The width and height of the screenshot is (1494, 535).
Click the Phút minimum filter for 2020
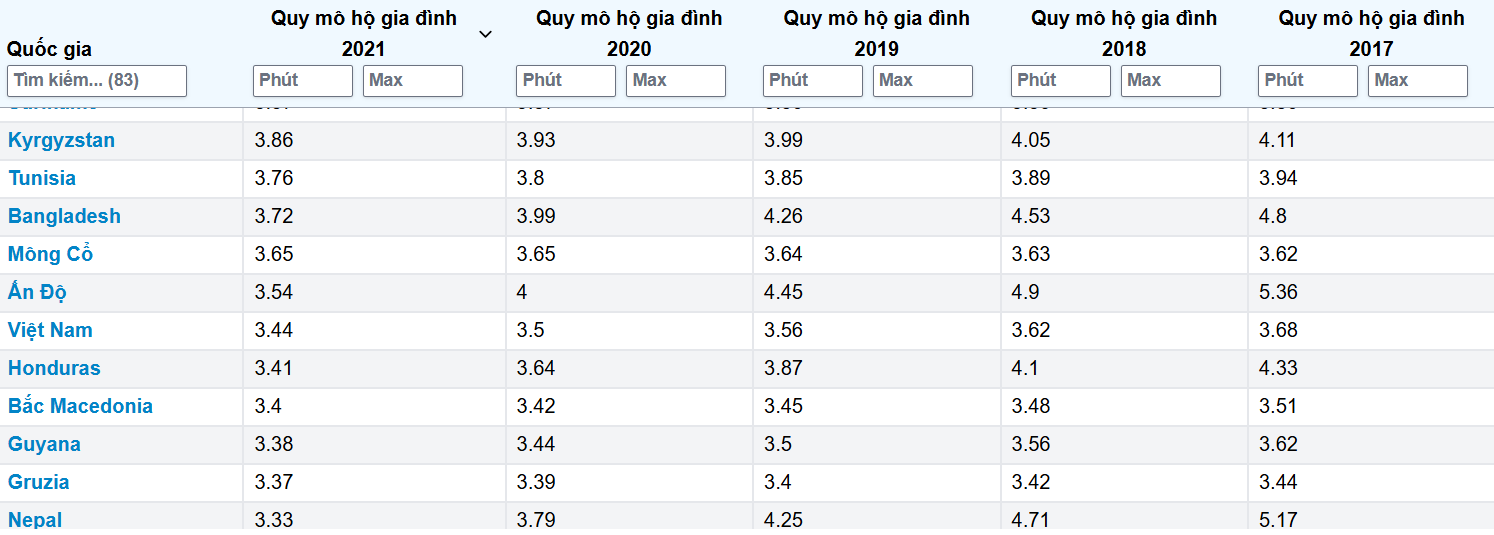coord(566,81)
